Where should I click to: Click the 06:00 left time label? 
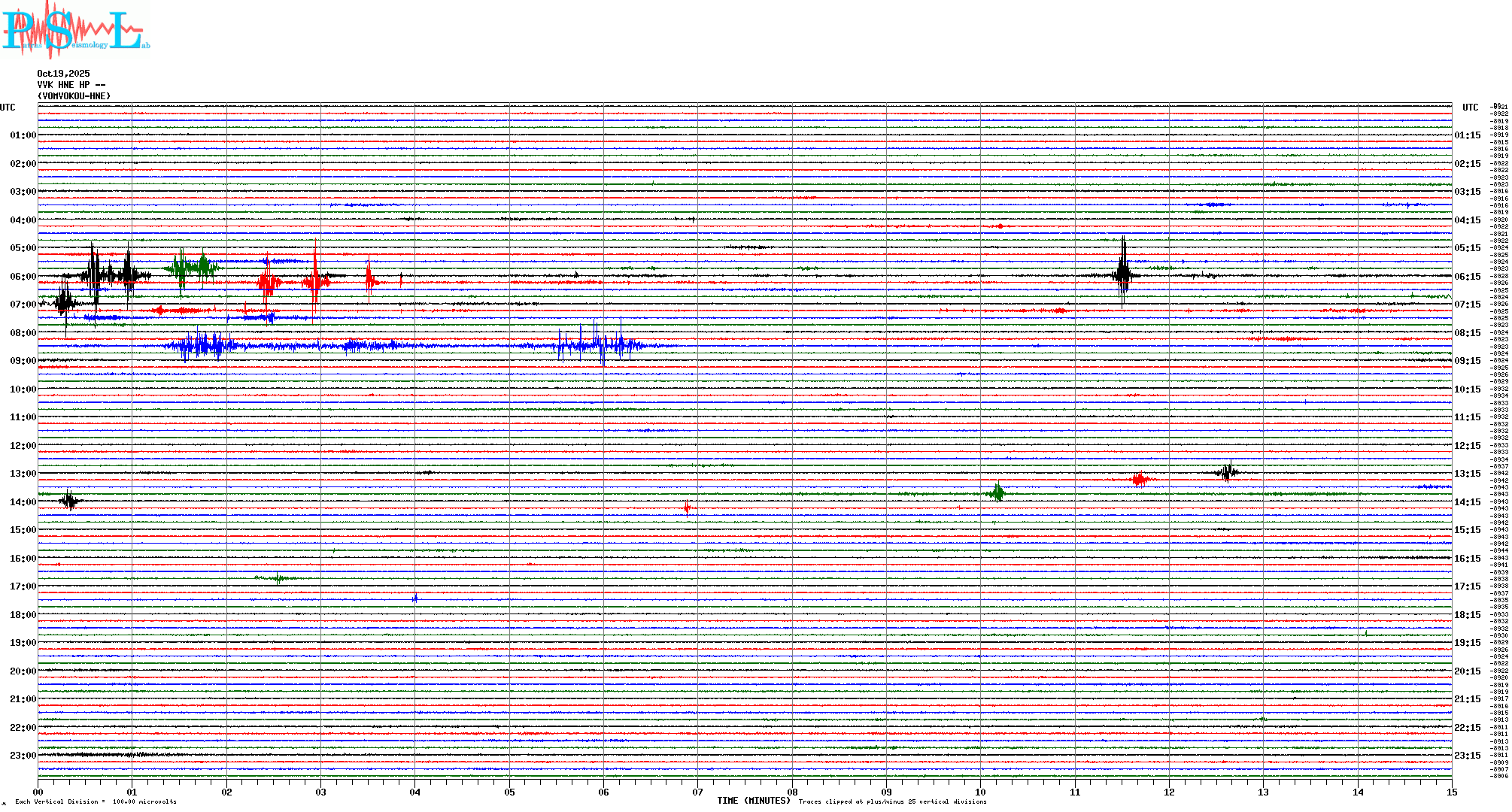[23, 277]
